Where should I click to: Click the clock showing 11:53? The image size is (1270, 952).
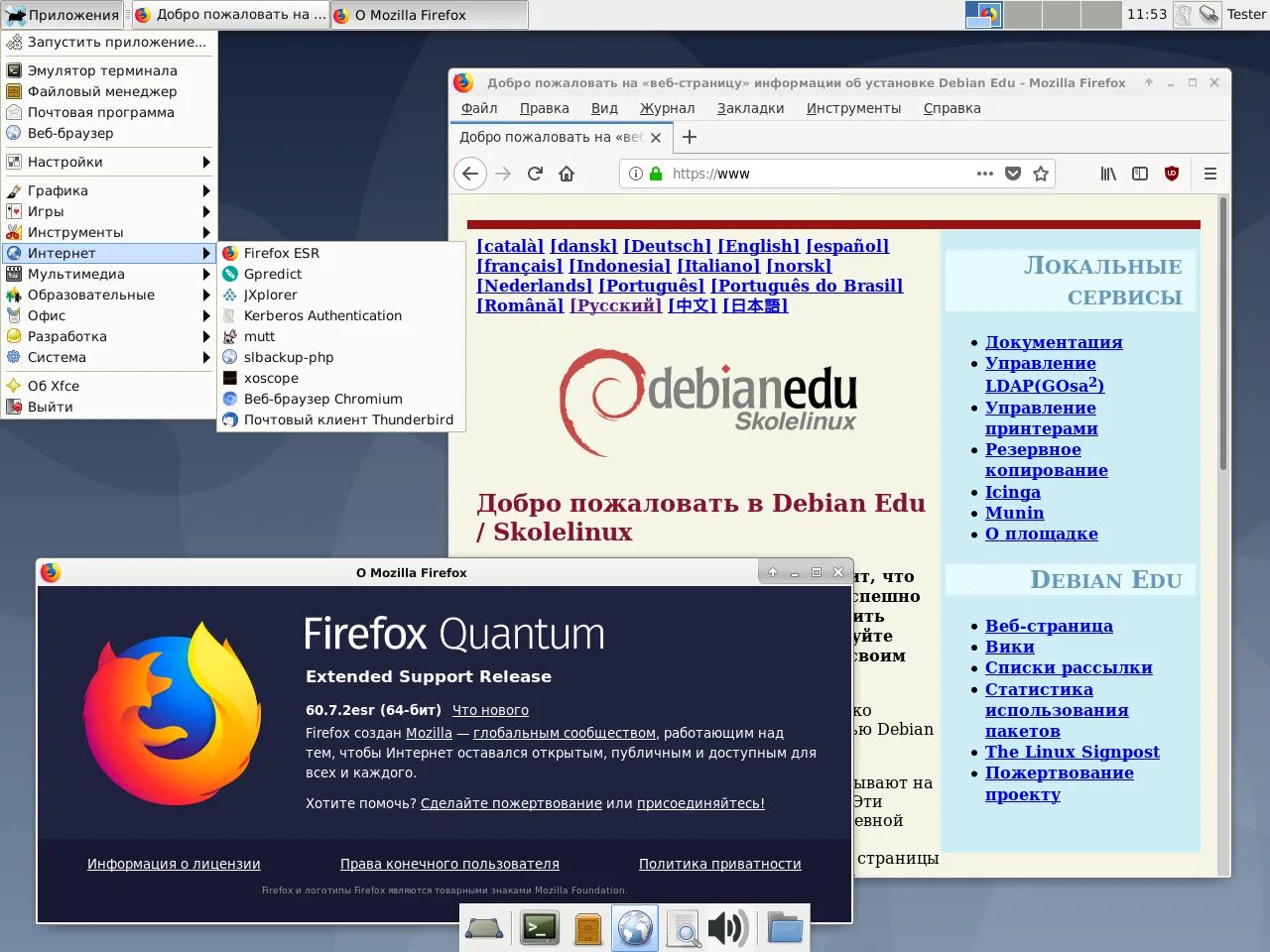[x=1146, y=14]
